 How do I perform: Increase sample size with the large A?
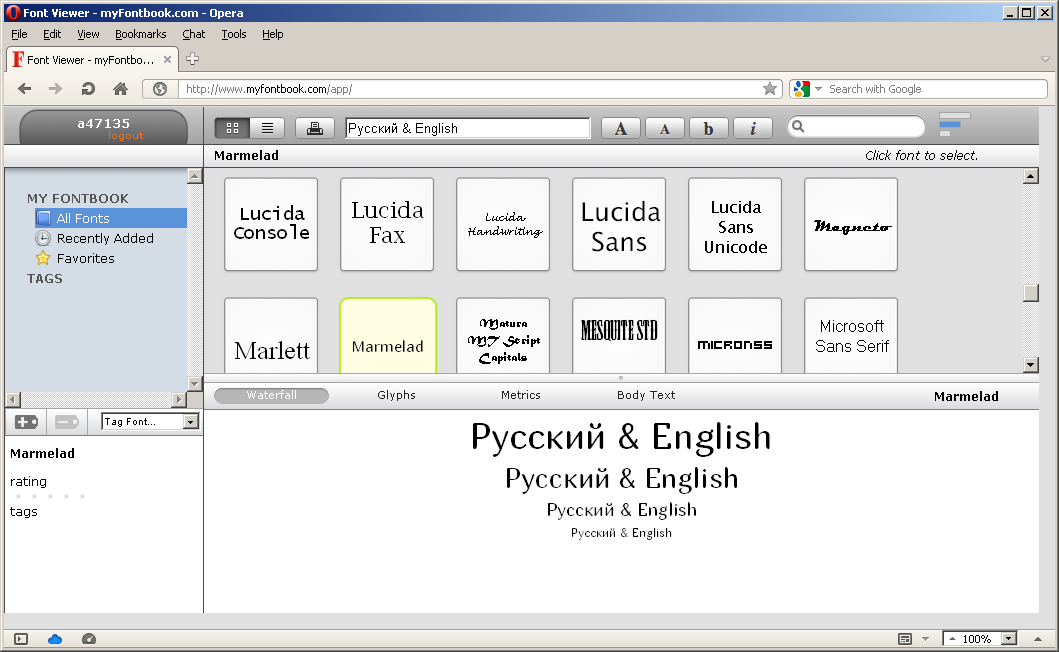point(621,128)
